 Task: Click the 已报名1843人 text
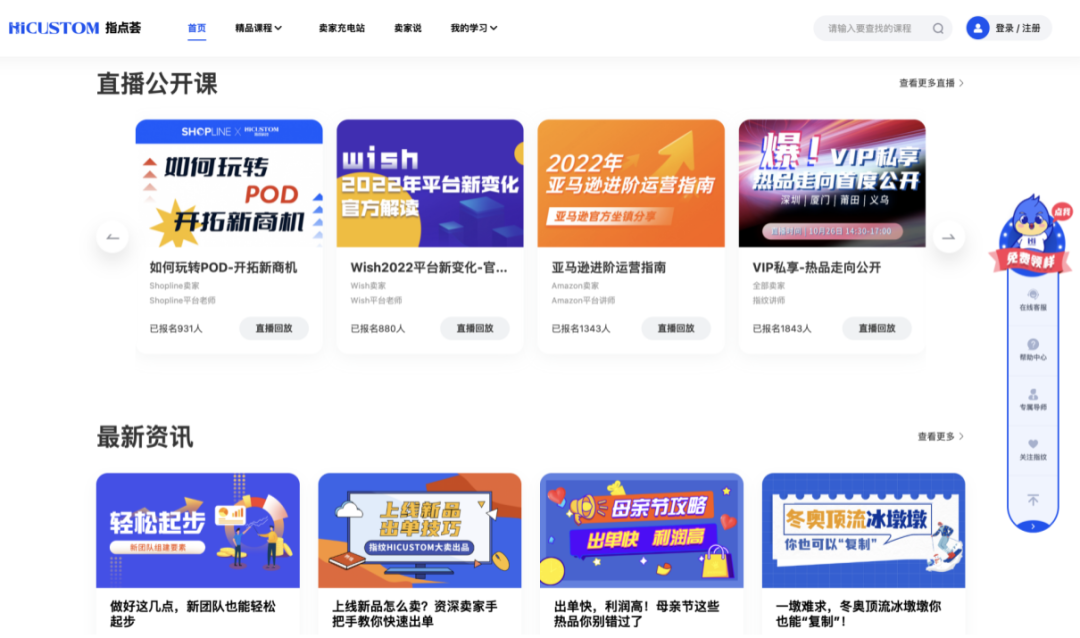click(782, 329)
